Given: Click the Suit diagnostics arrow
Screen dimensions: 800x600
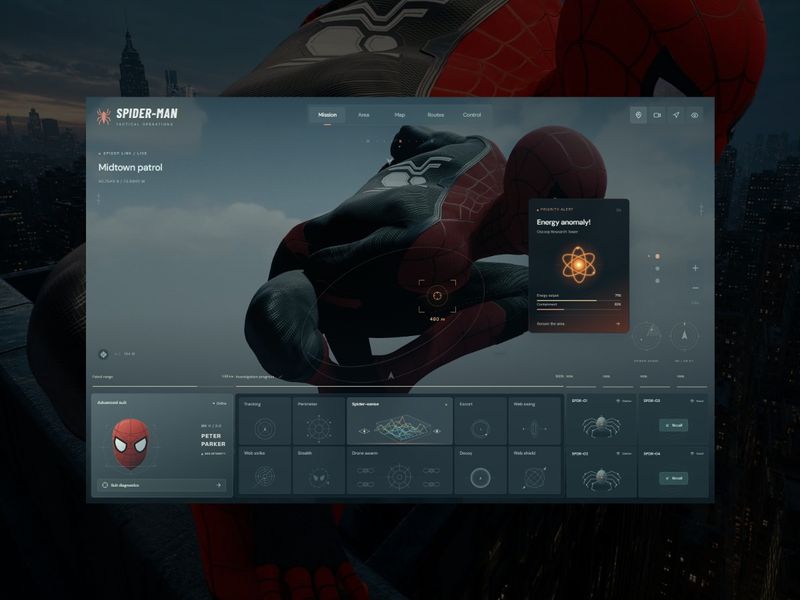Looking at the screenshot, I should 219,485.
